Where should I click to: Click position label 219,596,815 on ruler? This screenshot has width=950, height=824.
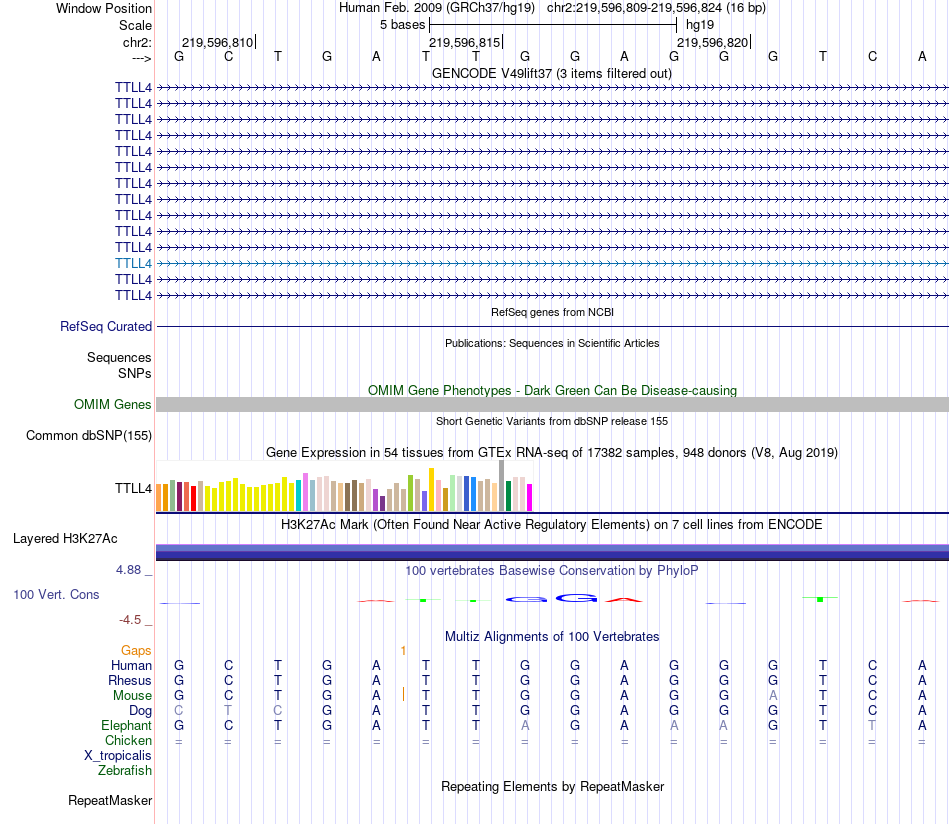(465, 42)
